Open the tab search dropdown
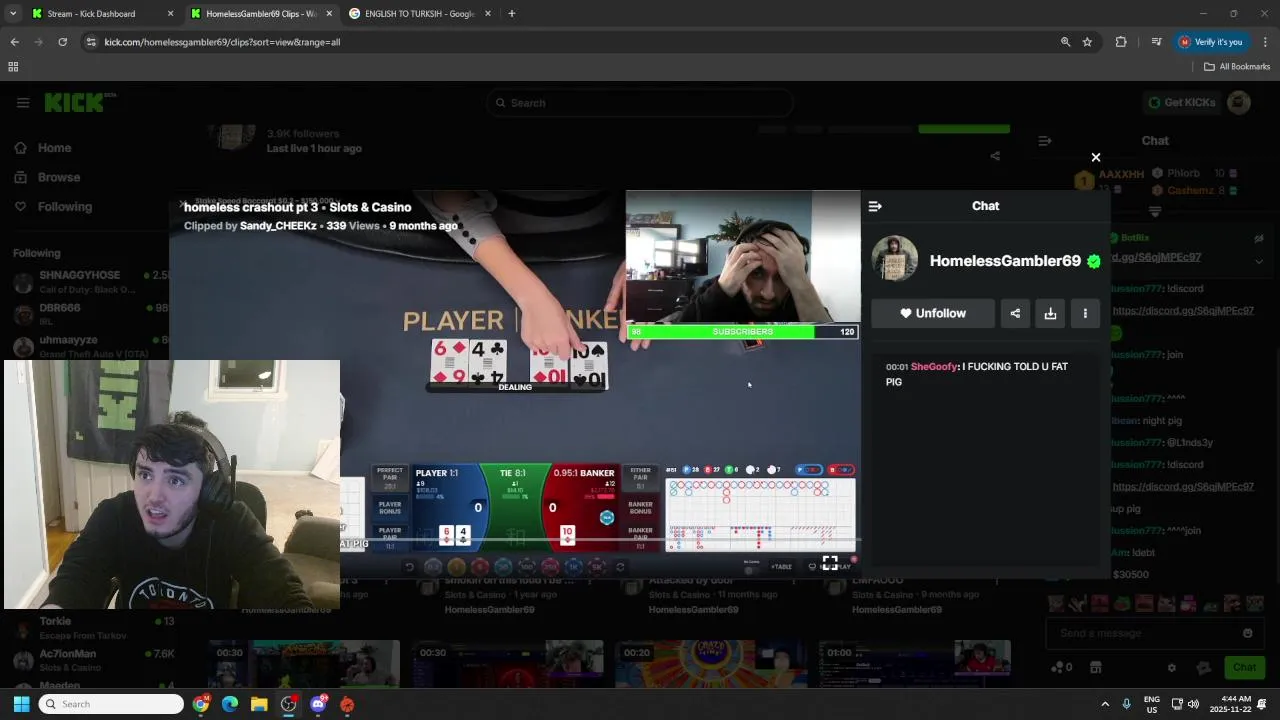 pyautogui.click(x=13, y=14)
